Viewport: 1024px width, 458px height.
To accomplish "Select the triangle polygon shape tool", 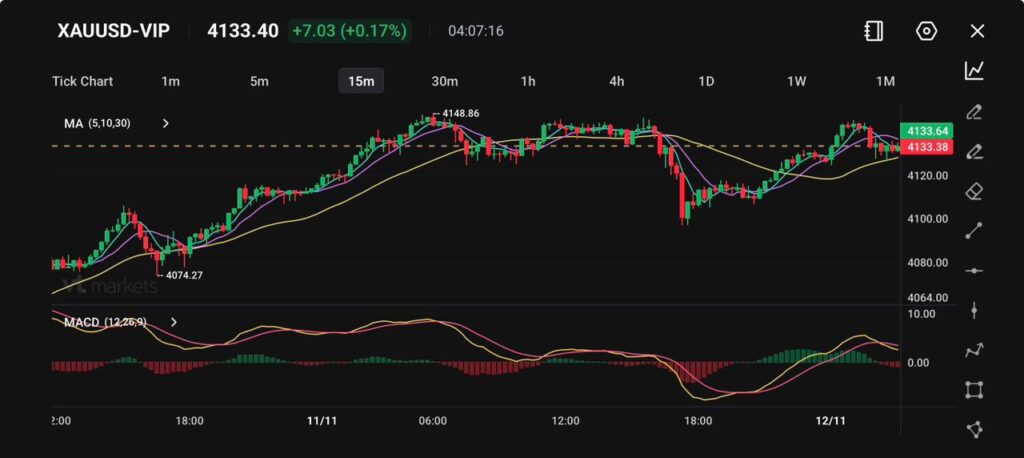I will tap(974, 429).
